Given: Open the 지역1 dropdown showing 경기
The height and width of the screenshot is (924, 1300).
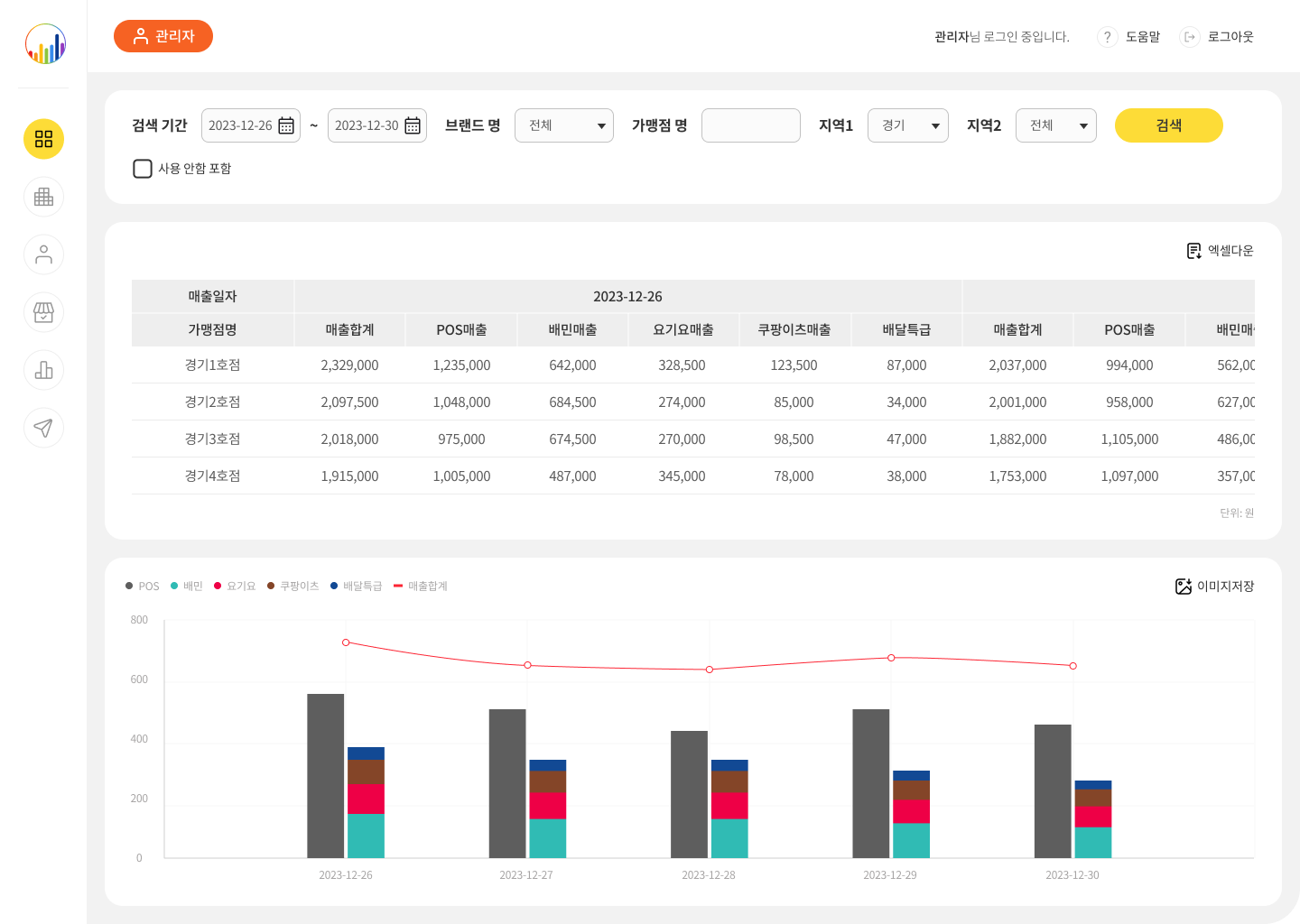Looking at the screenshot, I should (x=907, y=125).
